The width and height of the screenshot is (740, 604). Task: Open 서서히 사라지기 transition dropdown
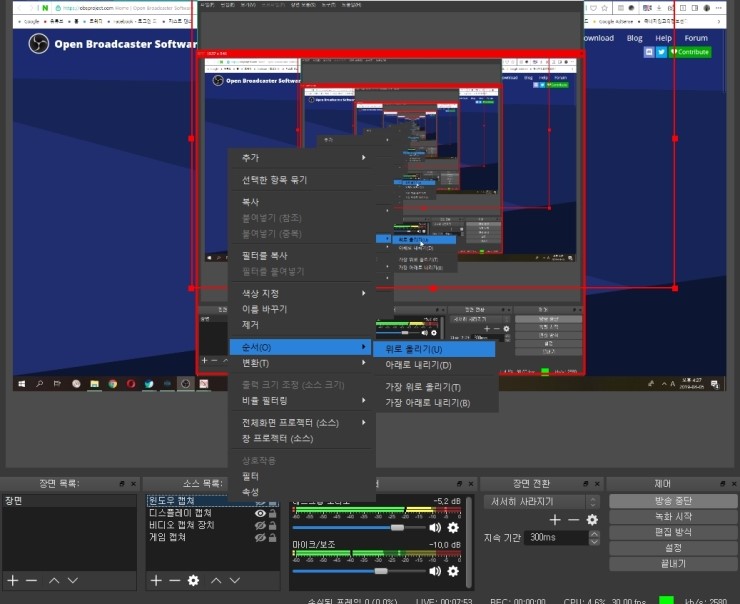click(x=542, y=502)
